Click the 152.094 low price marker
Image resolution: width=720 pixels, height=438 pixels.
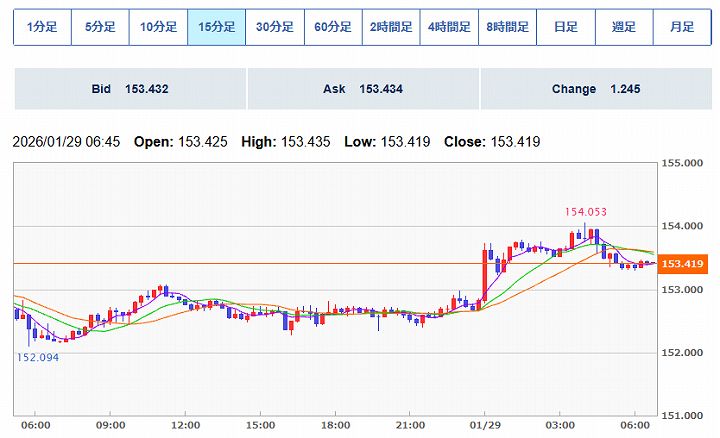37,357
